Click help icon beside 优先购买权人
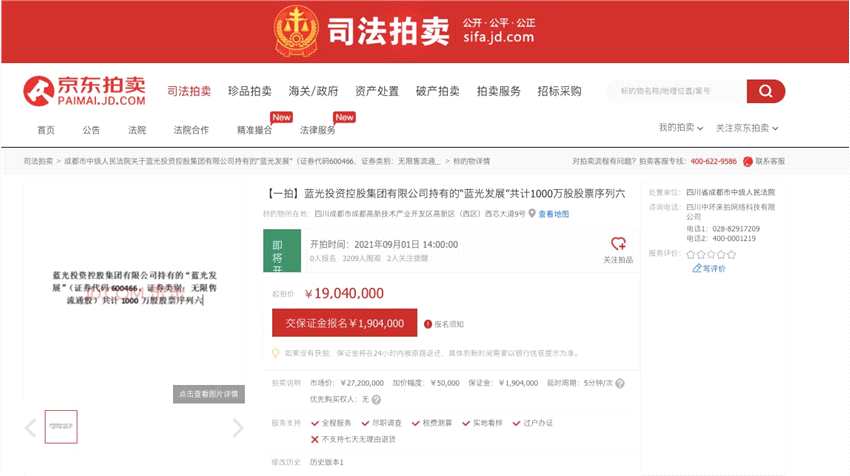 click(x=376, y=400)
